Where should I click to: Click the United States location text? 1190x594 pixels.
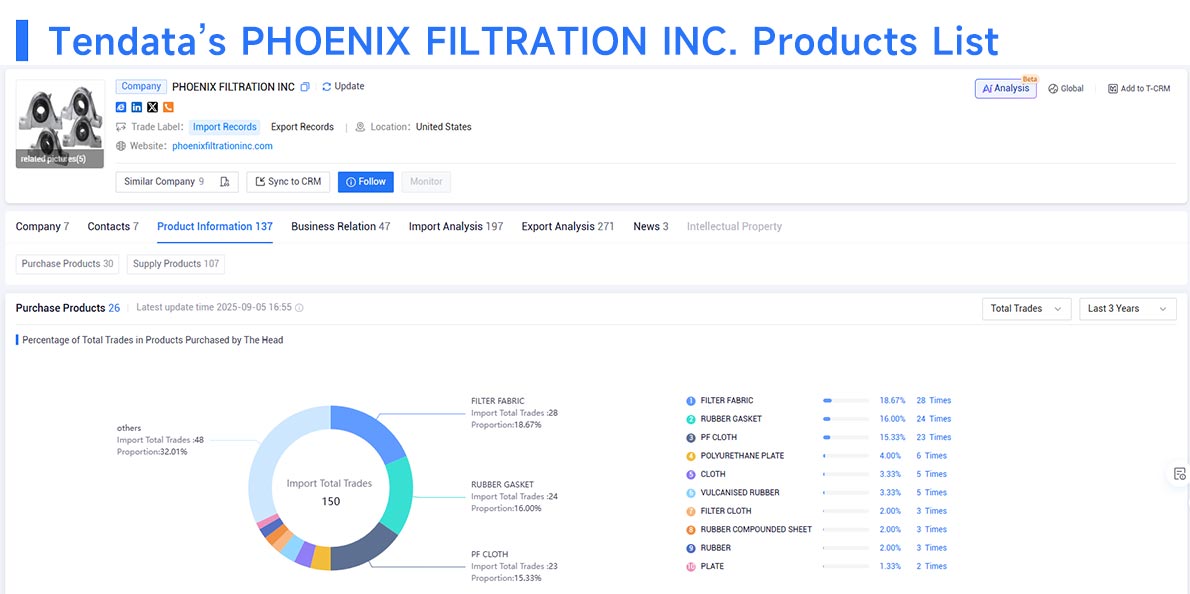[x=443, y=127]
